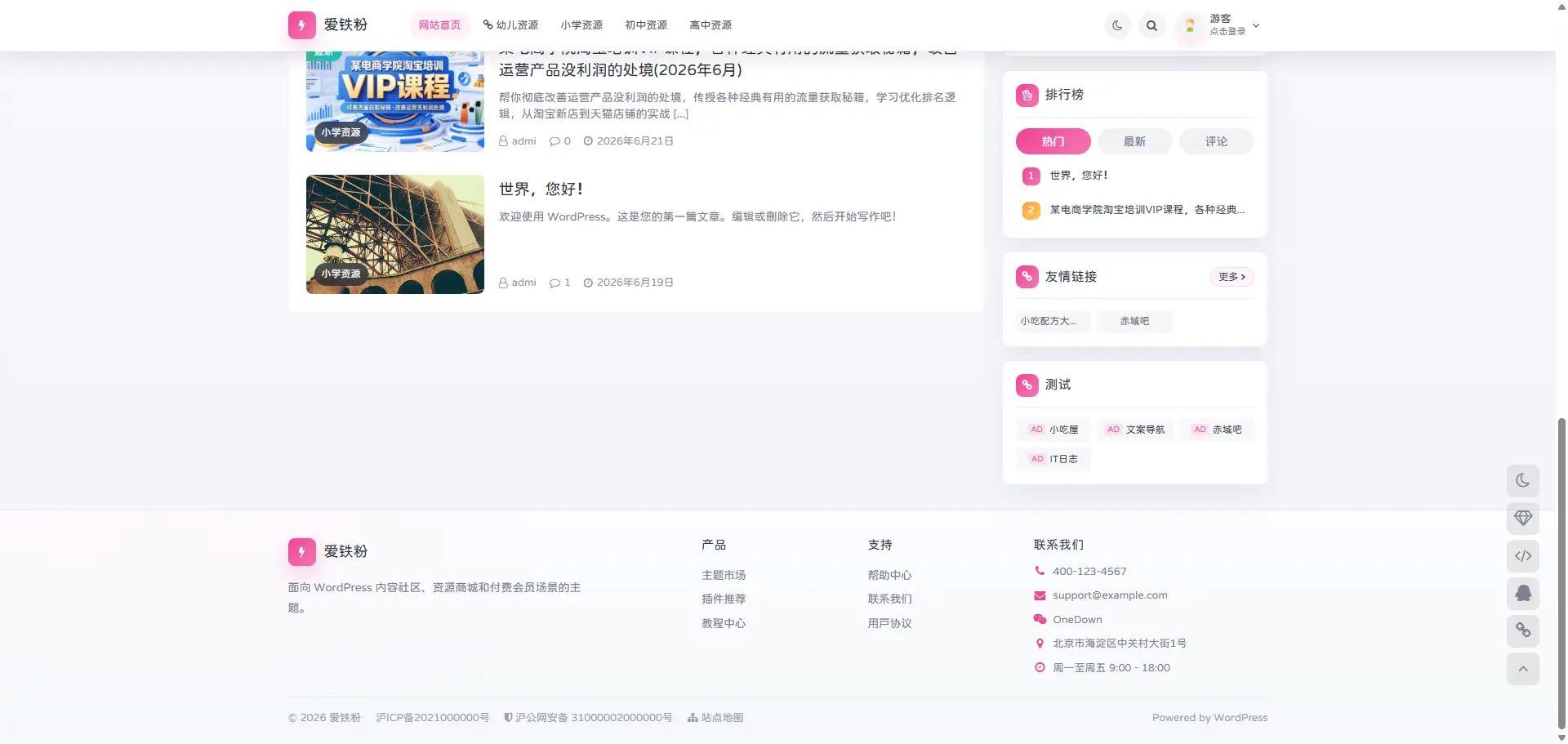Click the 测试 panel icon
The image size is (1568, 744).
(x=1027, y=385)
